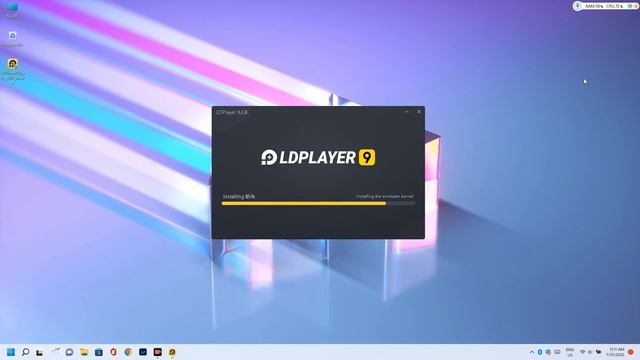Open Microsoft Store from the taskbar
640x360 pixels.
coord(99,352)
